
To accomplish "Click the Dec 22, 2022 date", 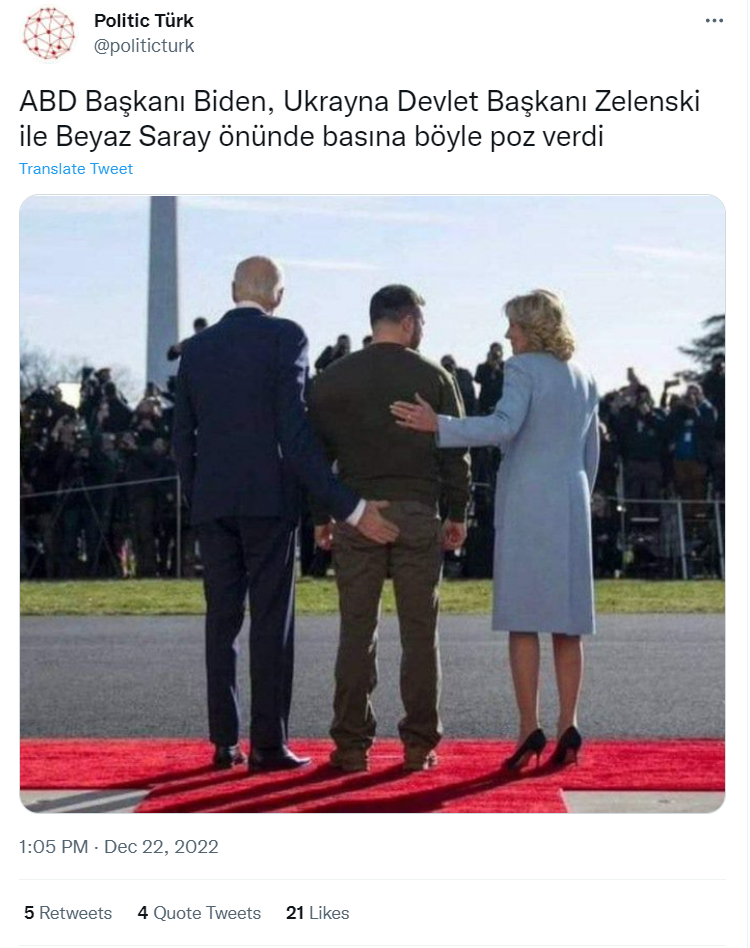I will pyautogui.click(x=161, y=846).
